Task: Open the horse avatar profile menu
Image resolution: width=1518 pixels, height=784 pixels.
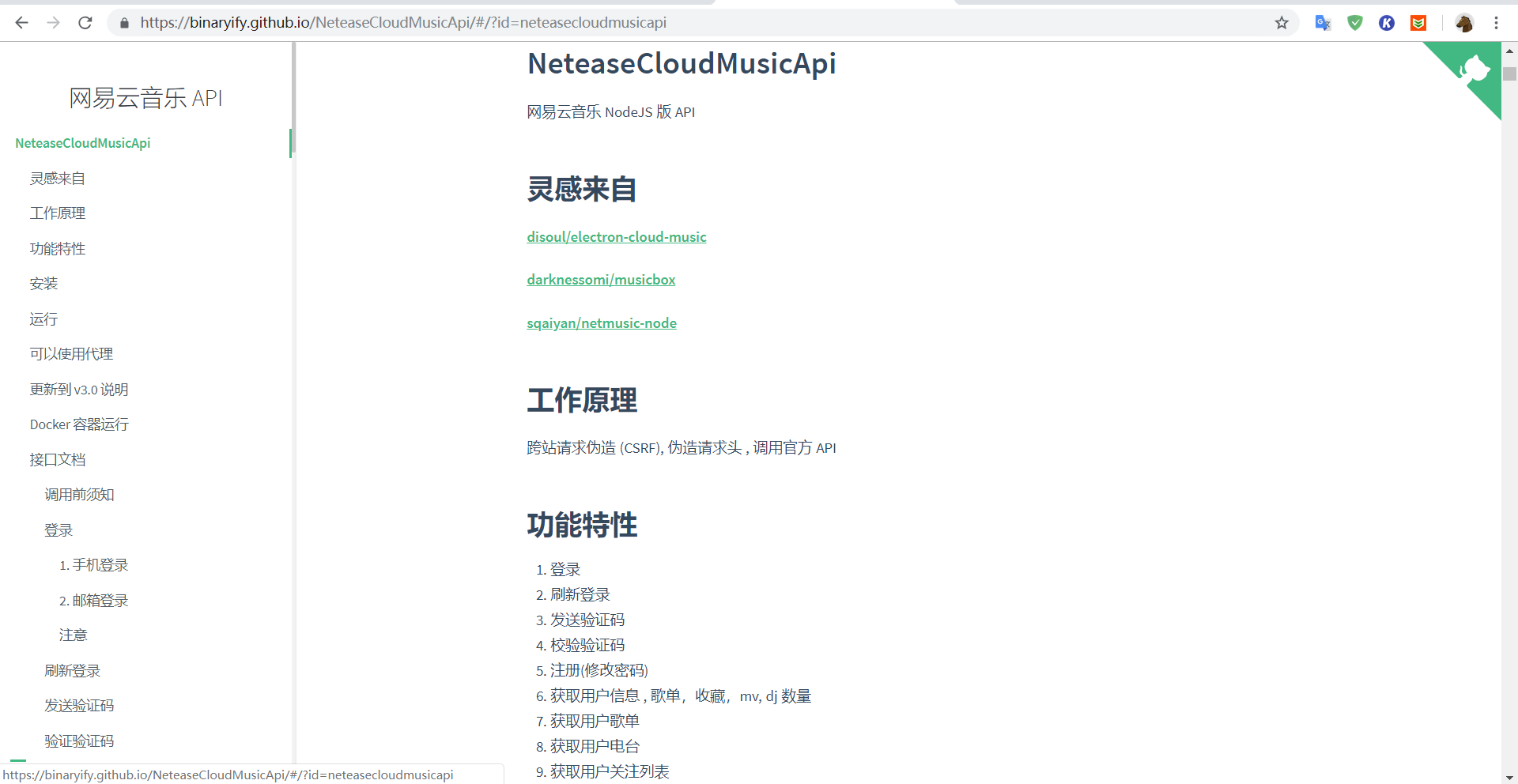Action: point(1463,23)
